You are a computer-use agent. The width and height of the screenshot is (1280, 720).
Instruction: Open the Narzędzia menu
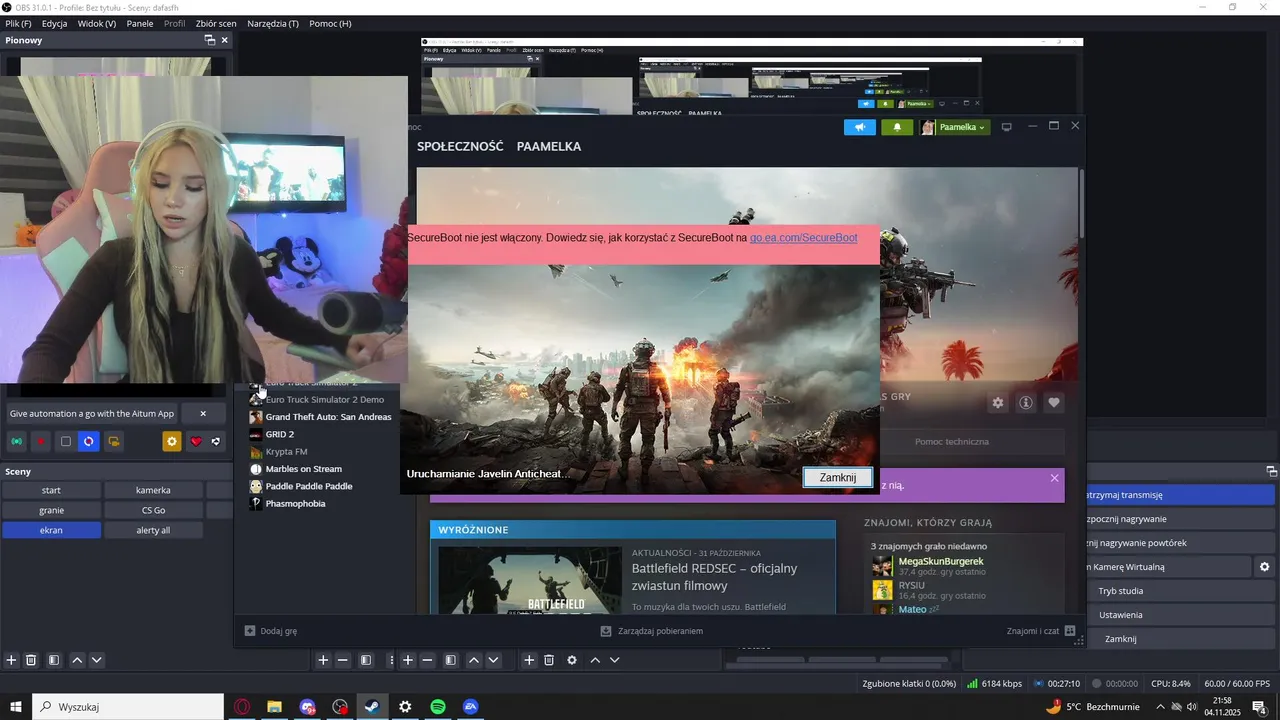tap(273, 23)
